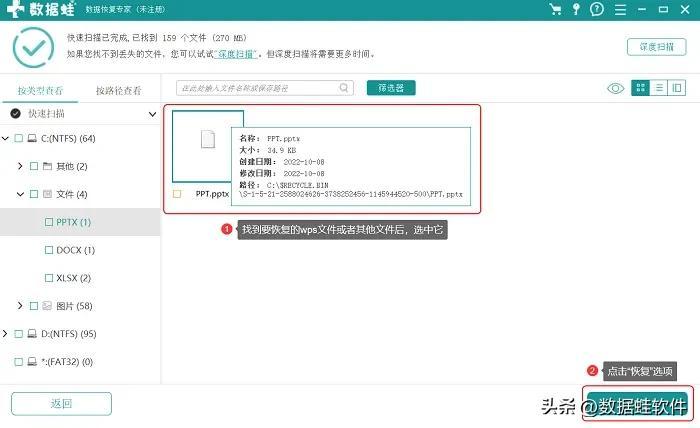Check the DOCX (1) checkbox
This screenshot has height=428, width=700.
click(x=49, y=250)
